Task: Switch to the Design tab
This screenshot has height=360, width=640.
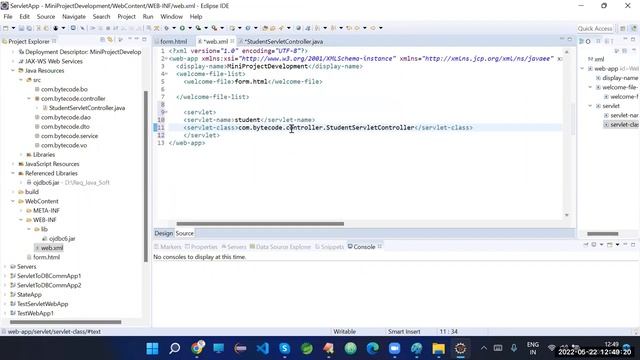Action: (164, 233)
